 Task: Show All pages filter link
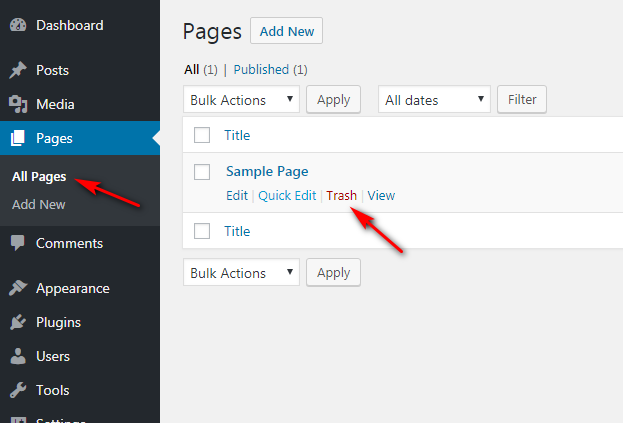tap(192, 70)
